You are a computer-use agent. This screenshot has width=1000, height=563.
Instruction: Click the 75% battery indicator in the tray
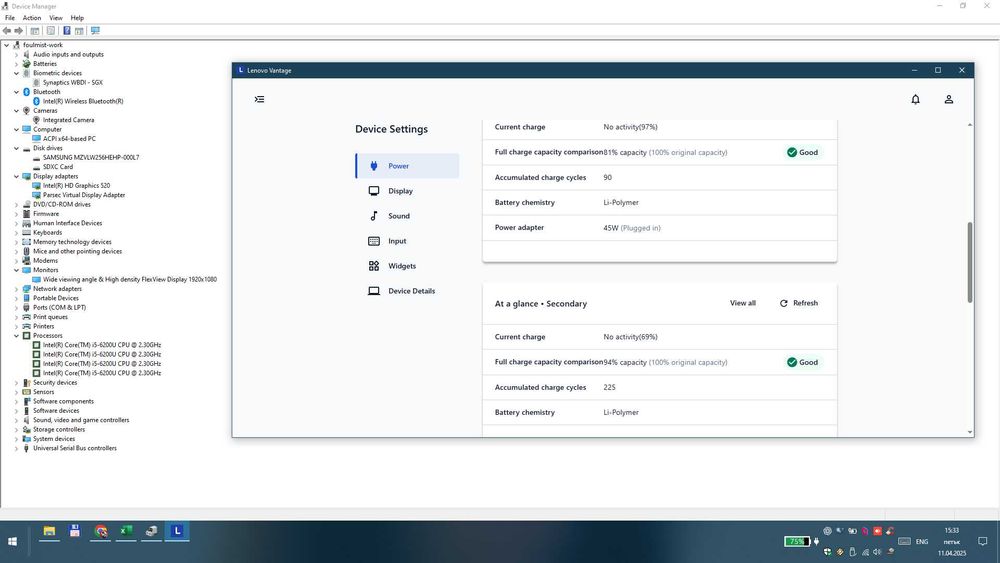click(x=797, y=541)
